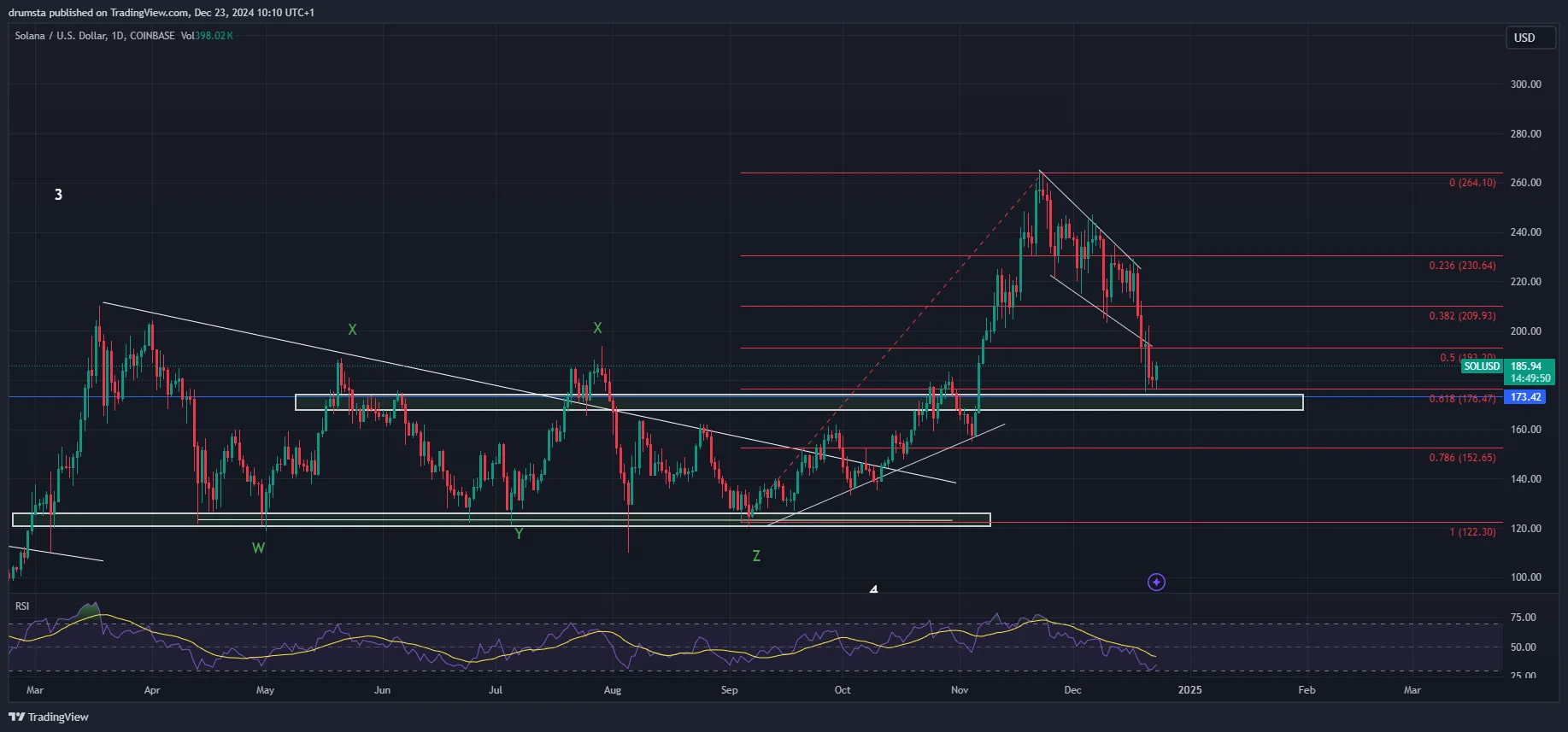
Task: Click the USD currency button
Action: click(1530, 38)
